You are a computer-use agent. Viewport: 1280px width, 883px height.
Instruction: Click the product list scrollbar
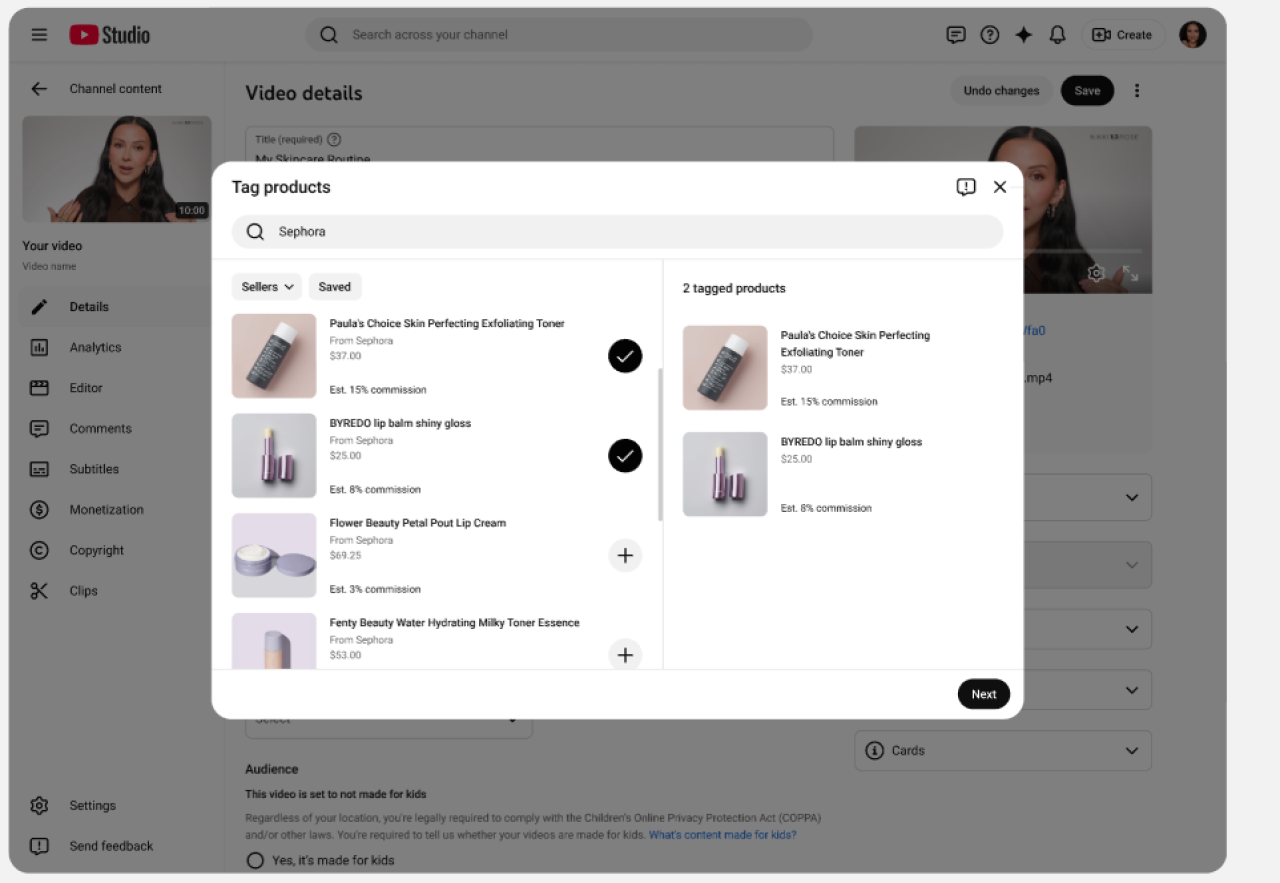659,445
